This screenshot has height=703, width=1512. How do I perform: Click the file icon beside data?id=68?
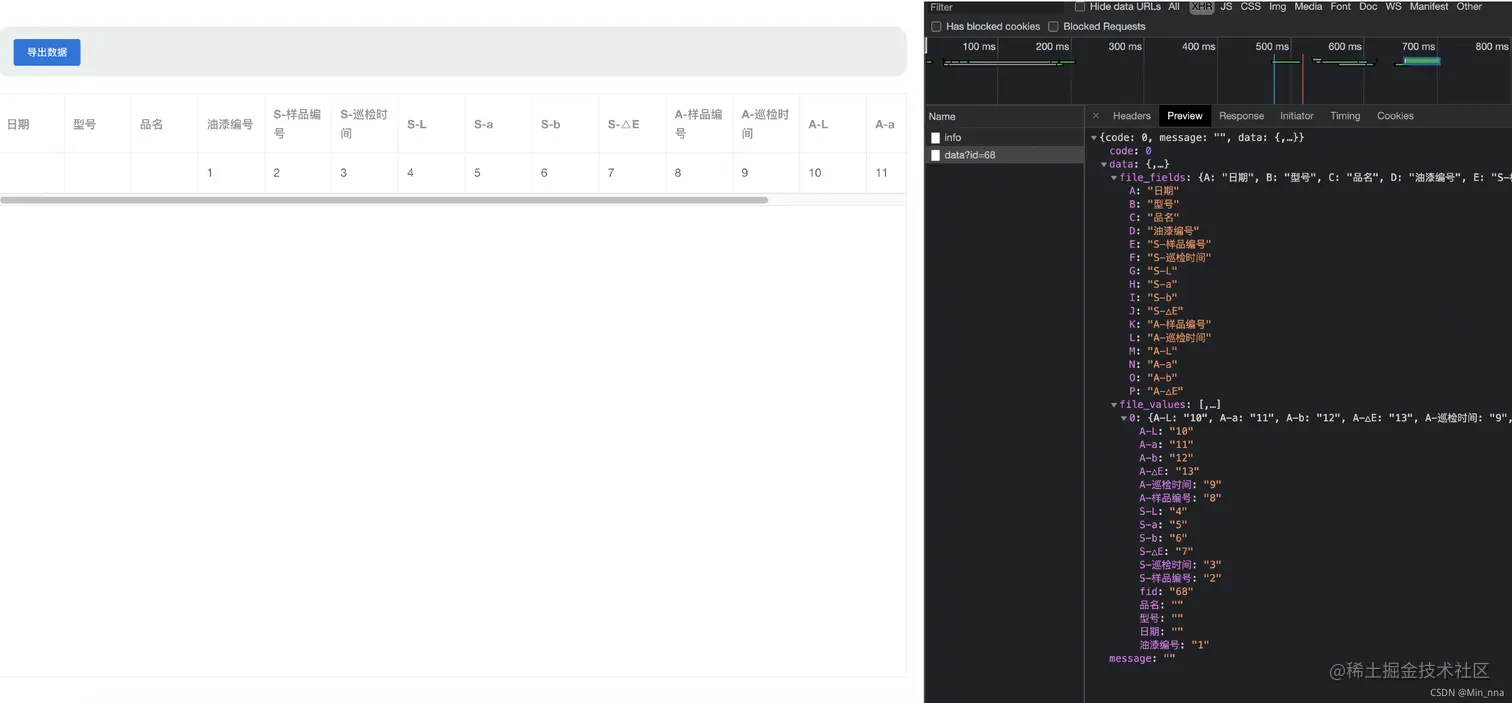(x=936, y=155)
